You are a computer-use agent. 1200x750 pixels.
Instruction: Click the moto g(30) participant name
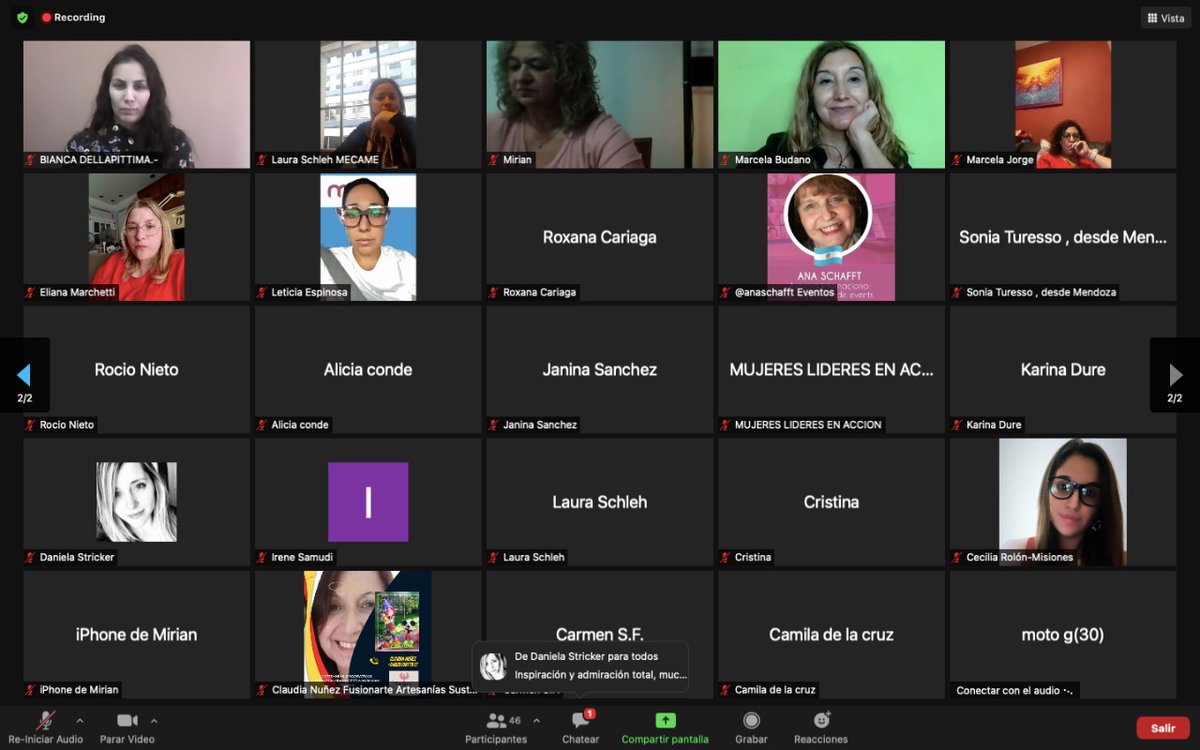[1063, 634]
